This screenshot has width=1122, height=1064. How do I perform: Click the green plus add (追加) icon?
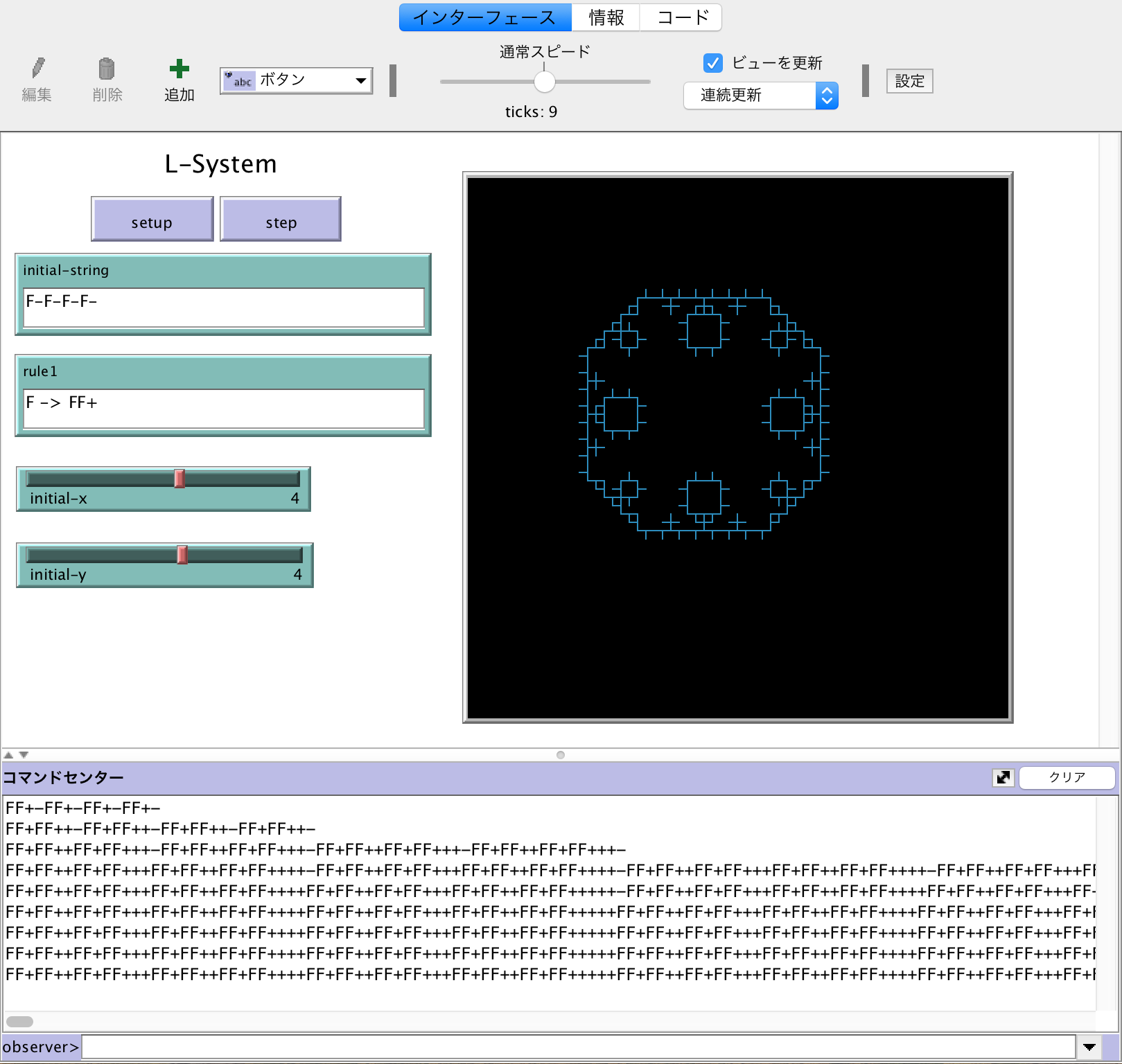179,69
